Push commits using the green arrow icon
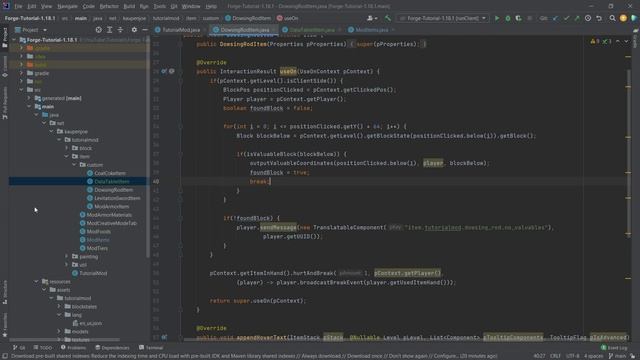Viewport: 640px width, 360px height. click(x=577, y=18)
